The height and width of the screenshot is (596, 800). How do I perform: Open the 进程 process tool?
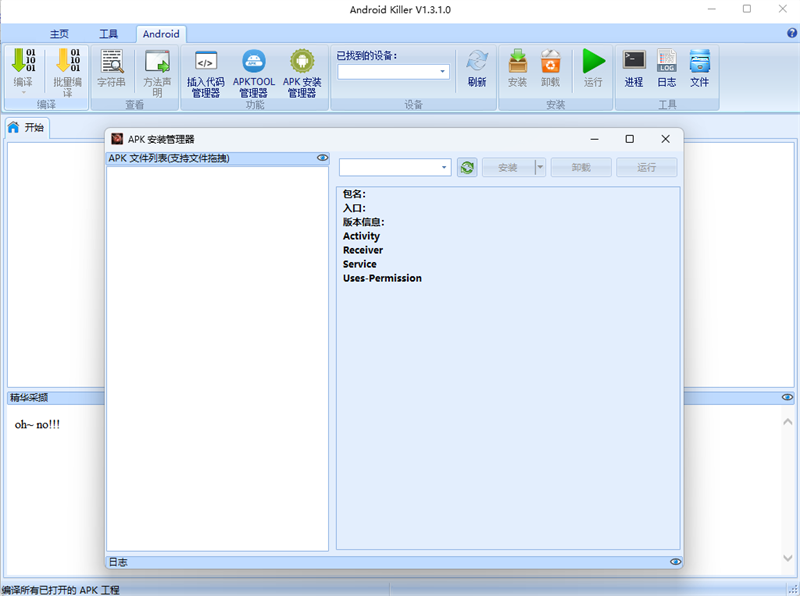point(634,68)
